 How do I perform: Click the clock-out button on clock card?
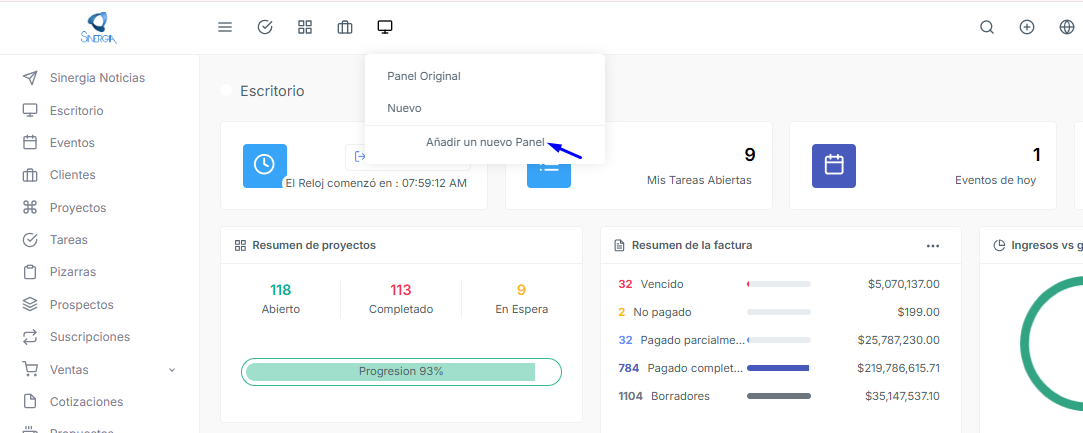pyautogui.click(x=408, y=157)
